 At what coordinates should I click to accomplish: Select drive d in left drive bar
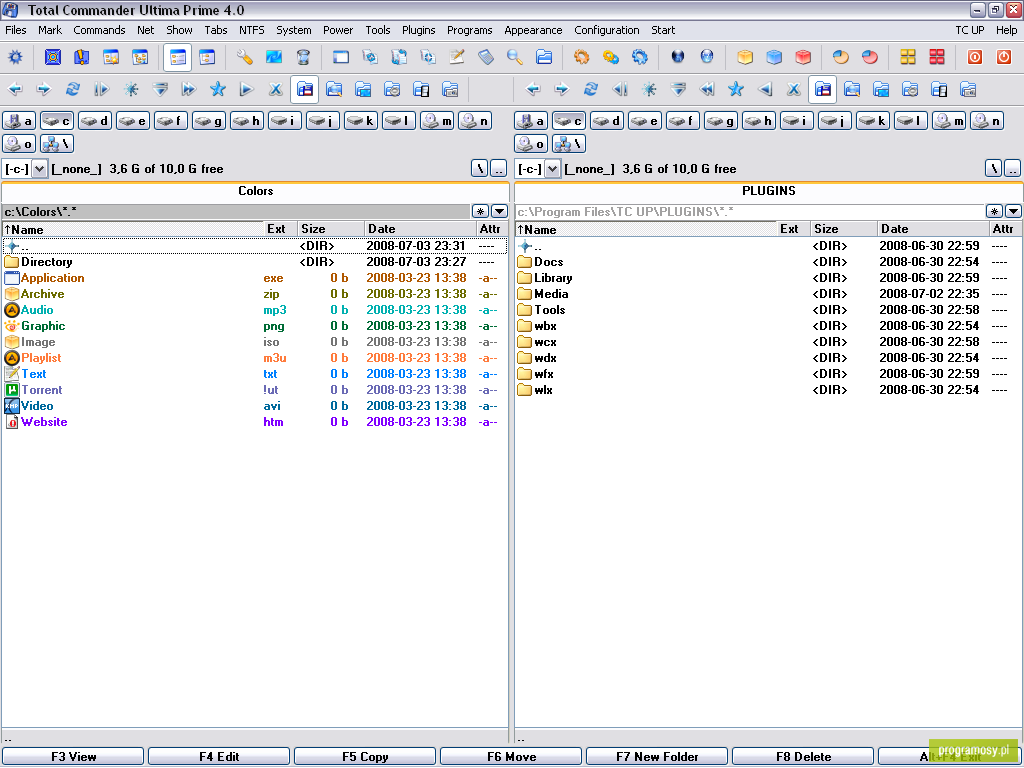[95, 121]
